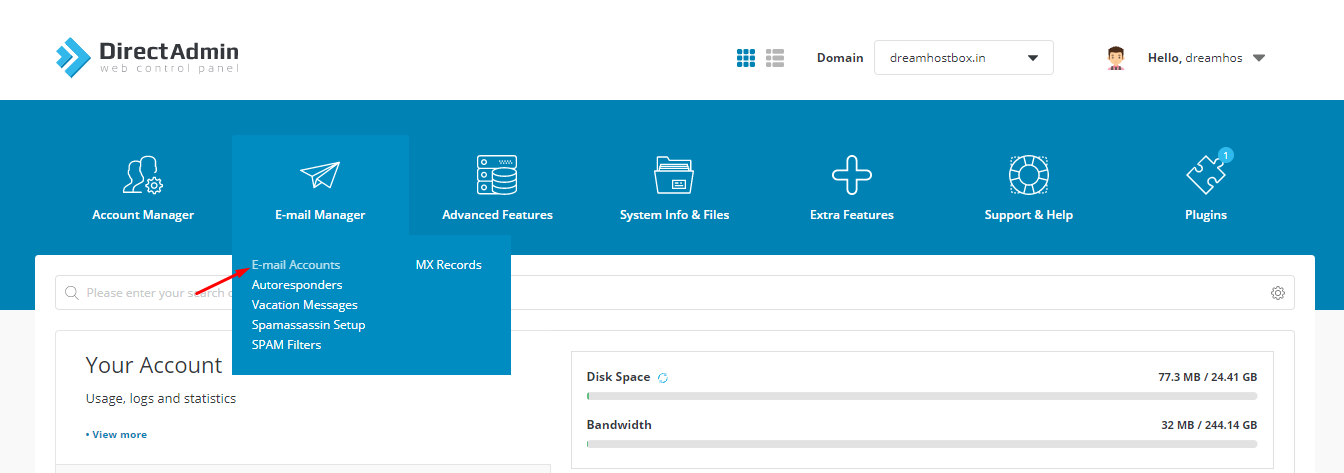
Task: Open the Plugins puzzle icon
Action: tap(1205, 176)
